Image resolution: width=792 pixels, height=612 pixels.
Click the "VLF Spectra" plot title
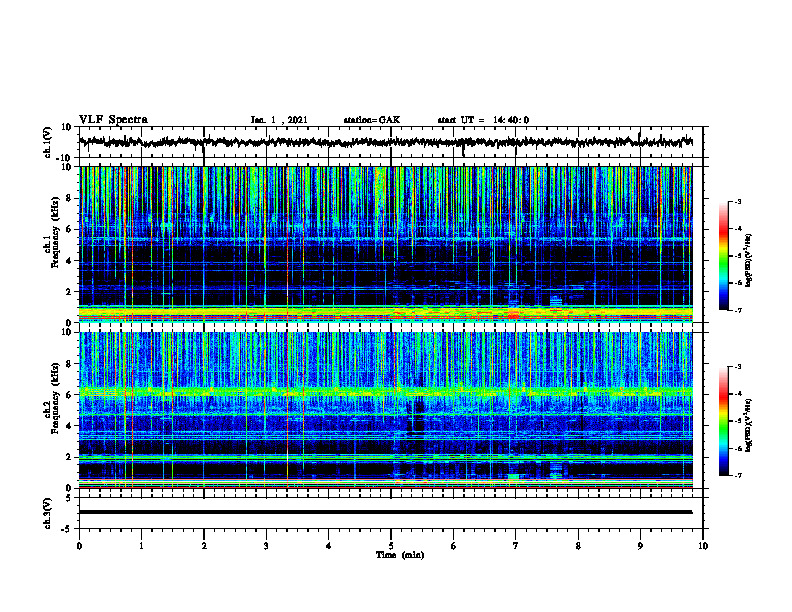[113, 120]
